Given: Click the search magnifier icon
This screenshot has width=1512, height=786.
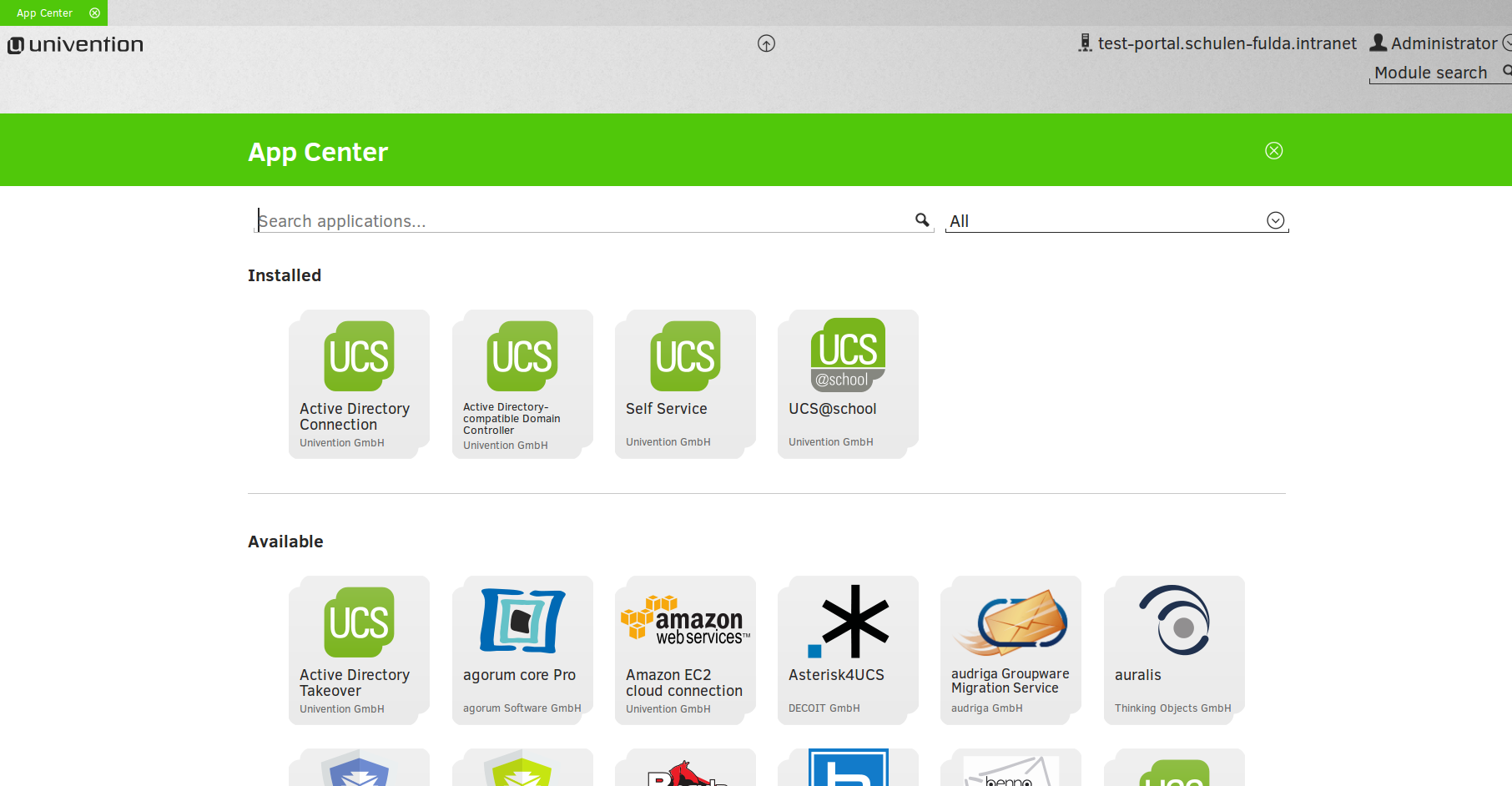Looking at the screenshot, I should [x=922, y=220].
